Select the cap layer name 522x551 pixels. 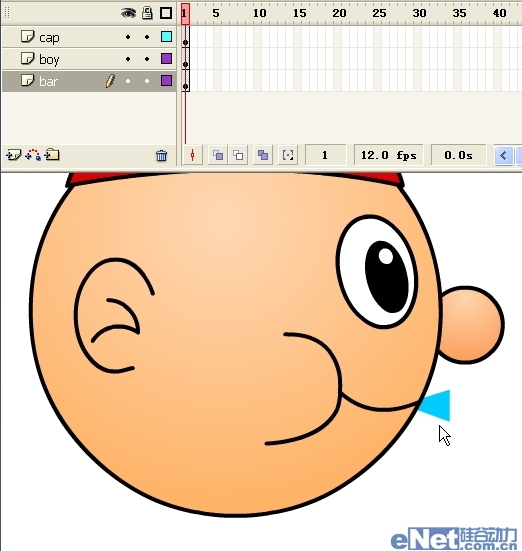pos(49,38)
